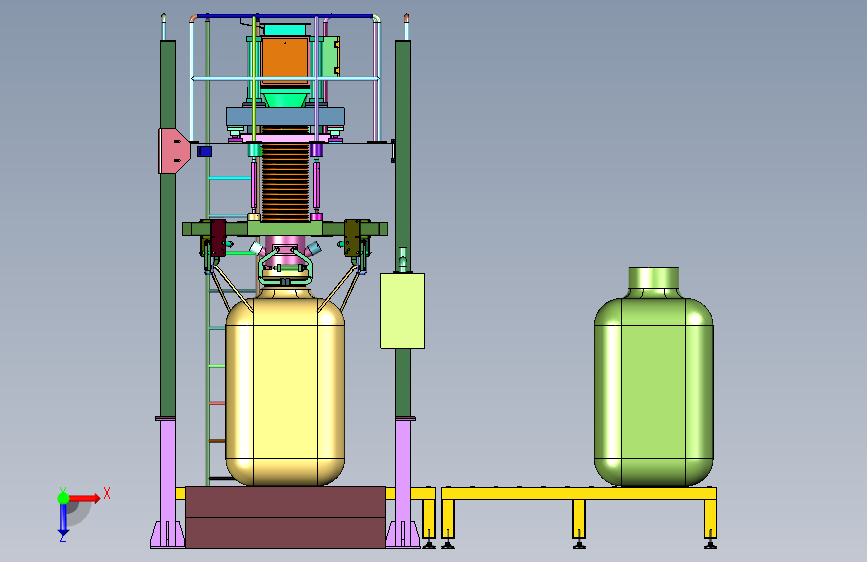
Task: Select the pale yellow control box on the column
Action: (403, 311)
